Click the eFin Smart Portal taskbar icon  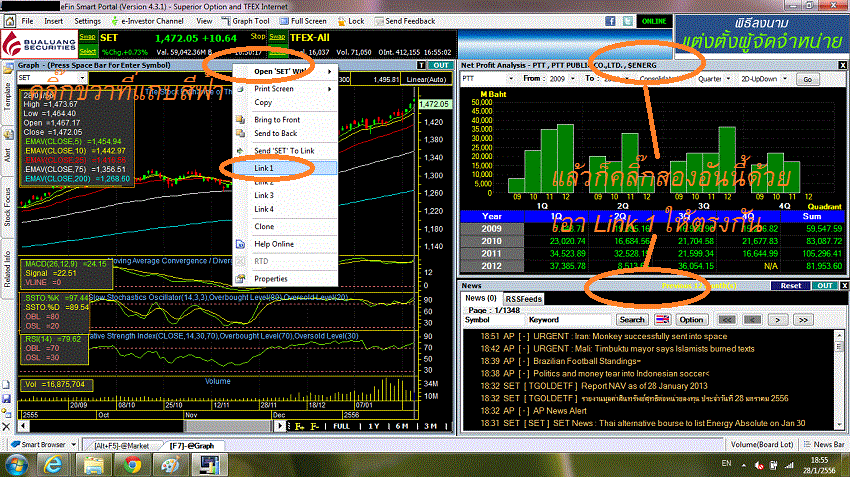209,465
